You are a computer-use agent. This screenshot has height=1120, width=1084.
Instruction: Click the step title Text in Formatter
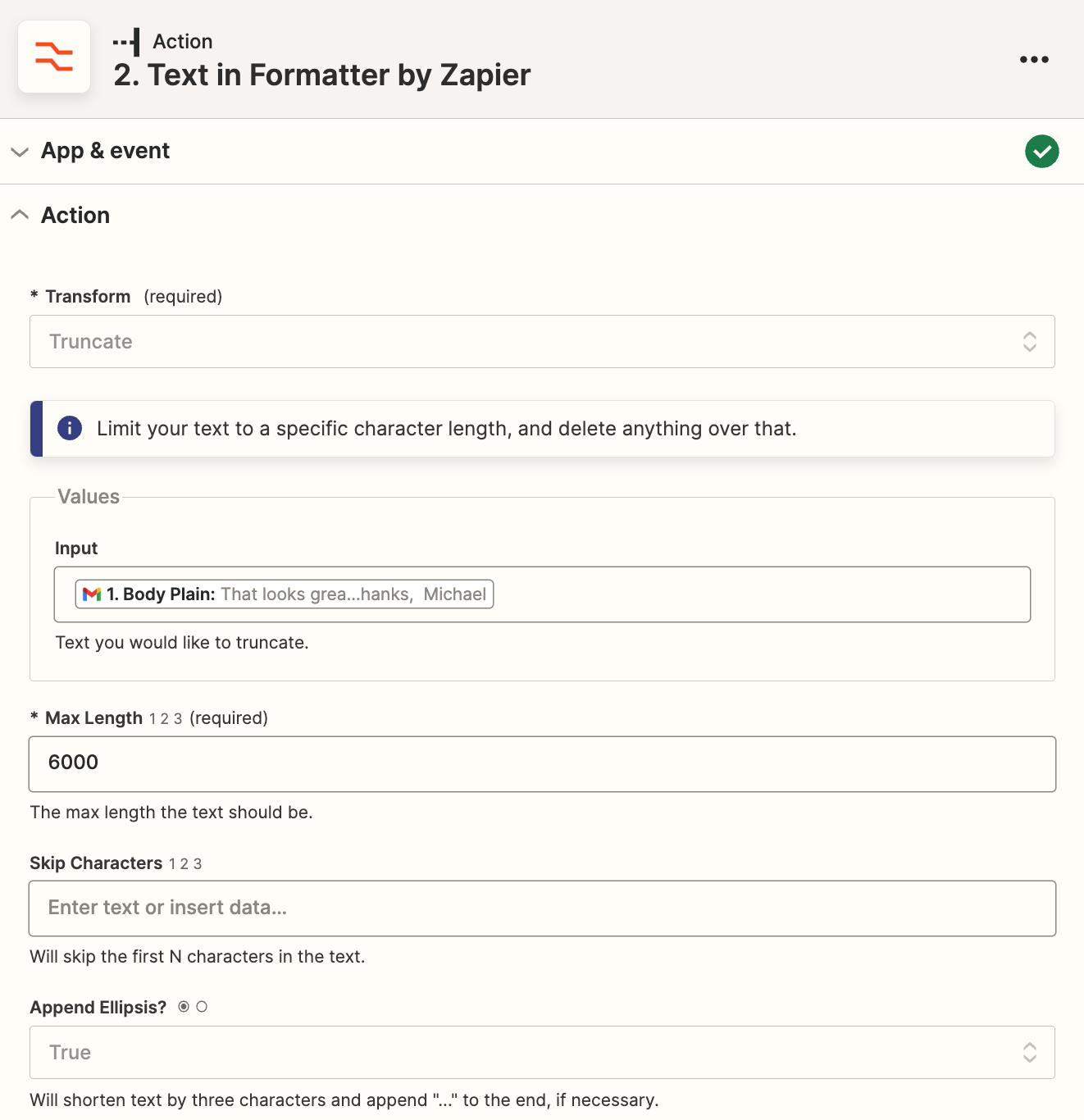pos(322,75)
